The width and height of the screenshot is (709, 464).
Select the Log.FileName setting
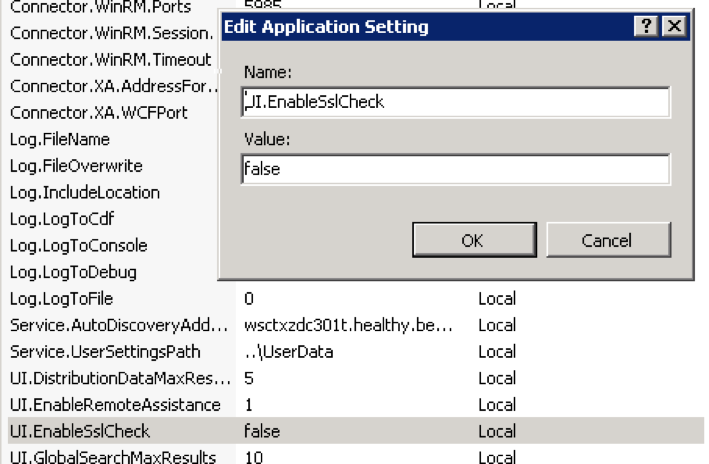pyautogui.click(x=59, y=139)
